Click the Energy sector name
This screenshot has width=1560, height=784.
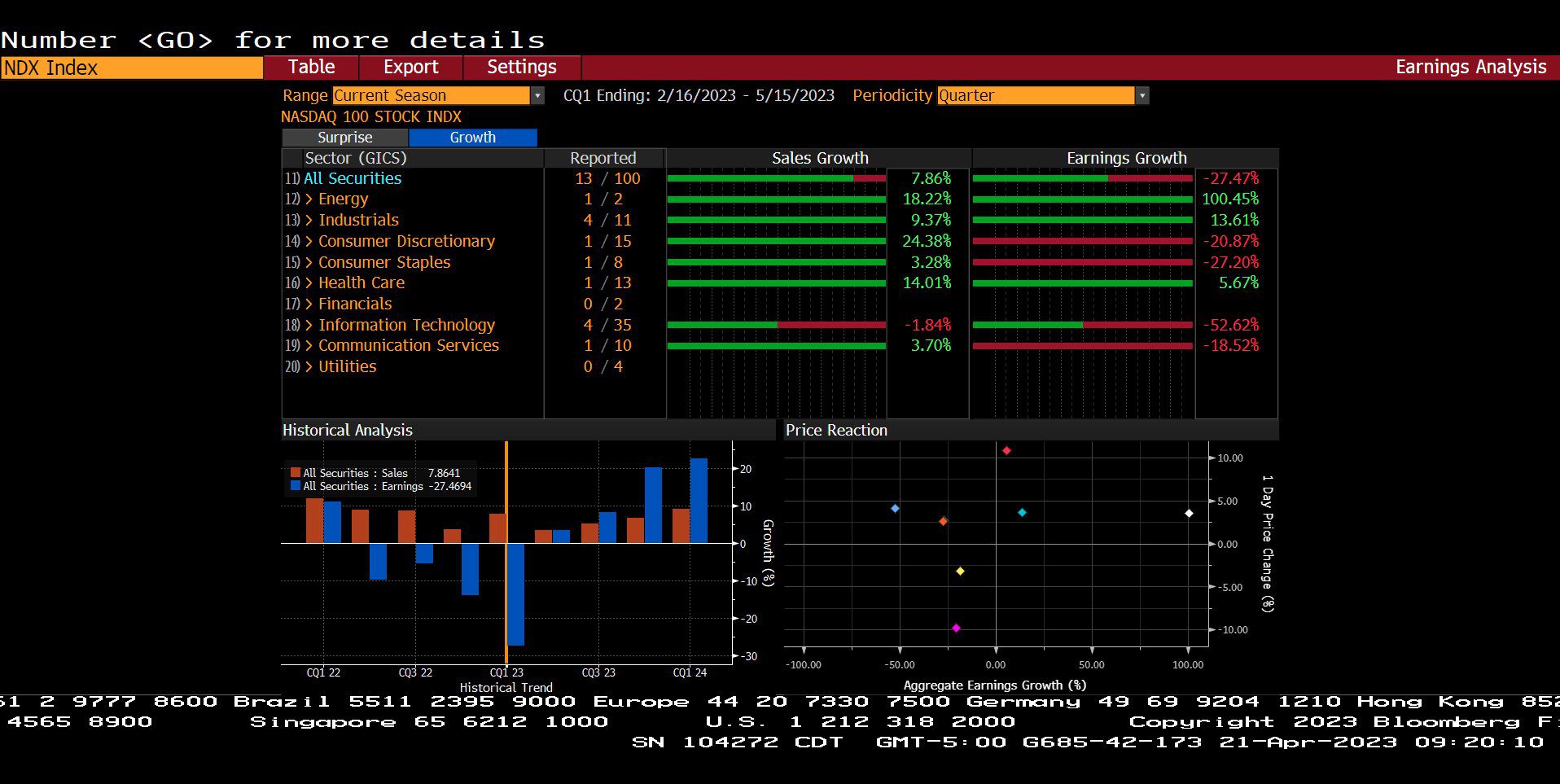coord(343,199)
